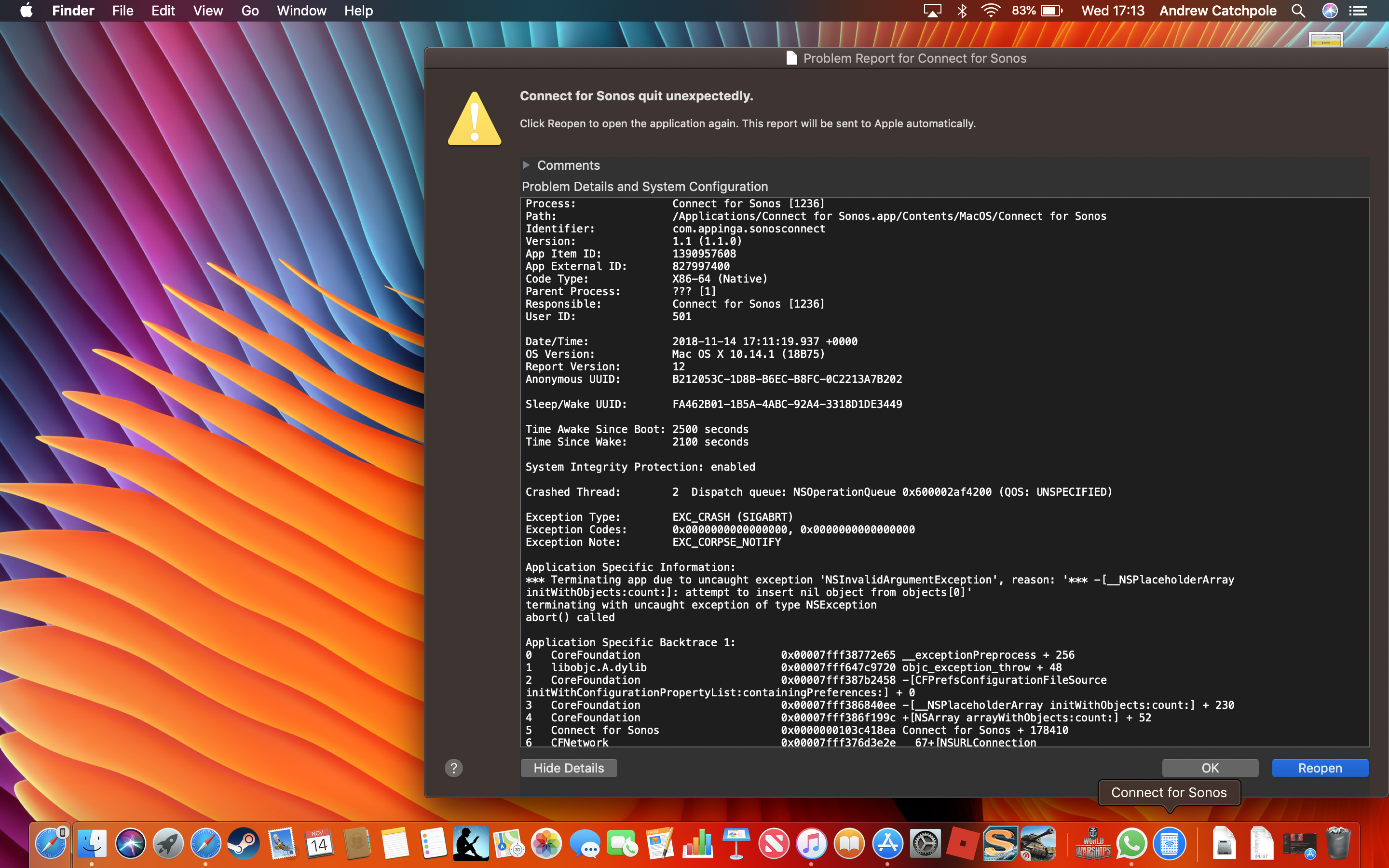Click the abort() called line
The height and width of the screenshot is (868, 1389).
tap(570, 617)
